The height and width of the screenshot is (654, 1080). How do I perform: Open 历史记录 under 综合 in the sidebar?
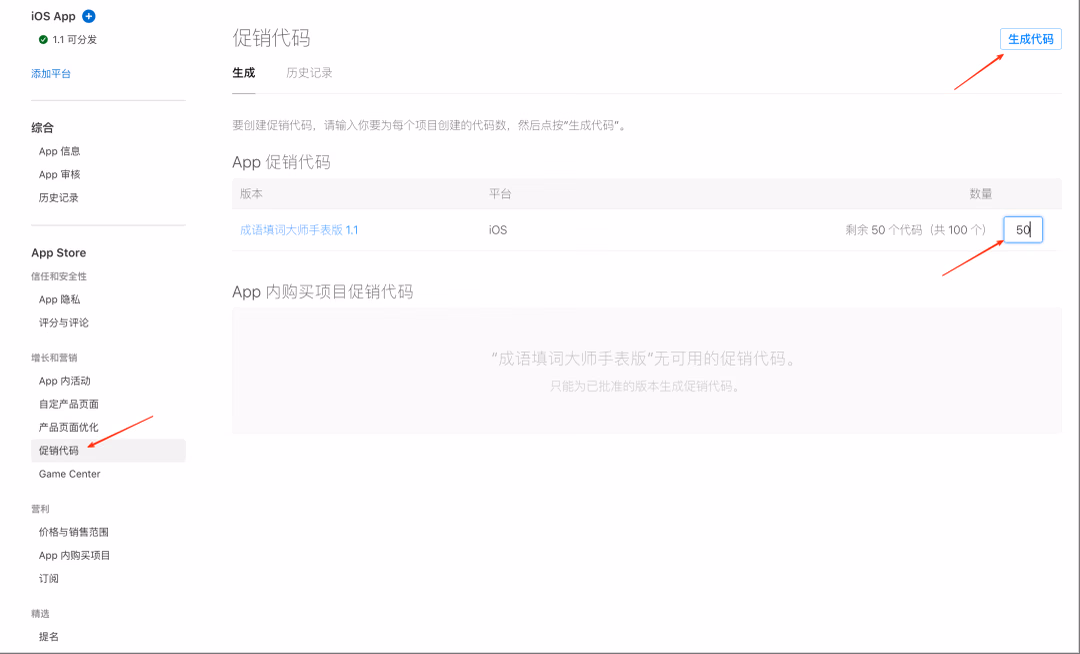pos(59,198)
